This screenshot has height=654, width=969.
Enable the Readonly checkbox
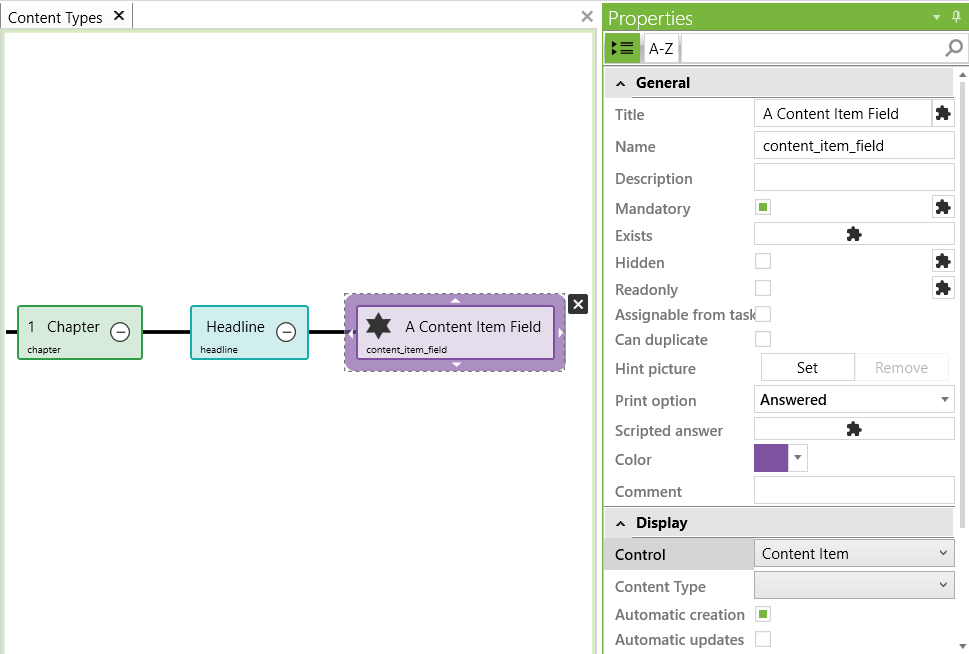point(763,288)
